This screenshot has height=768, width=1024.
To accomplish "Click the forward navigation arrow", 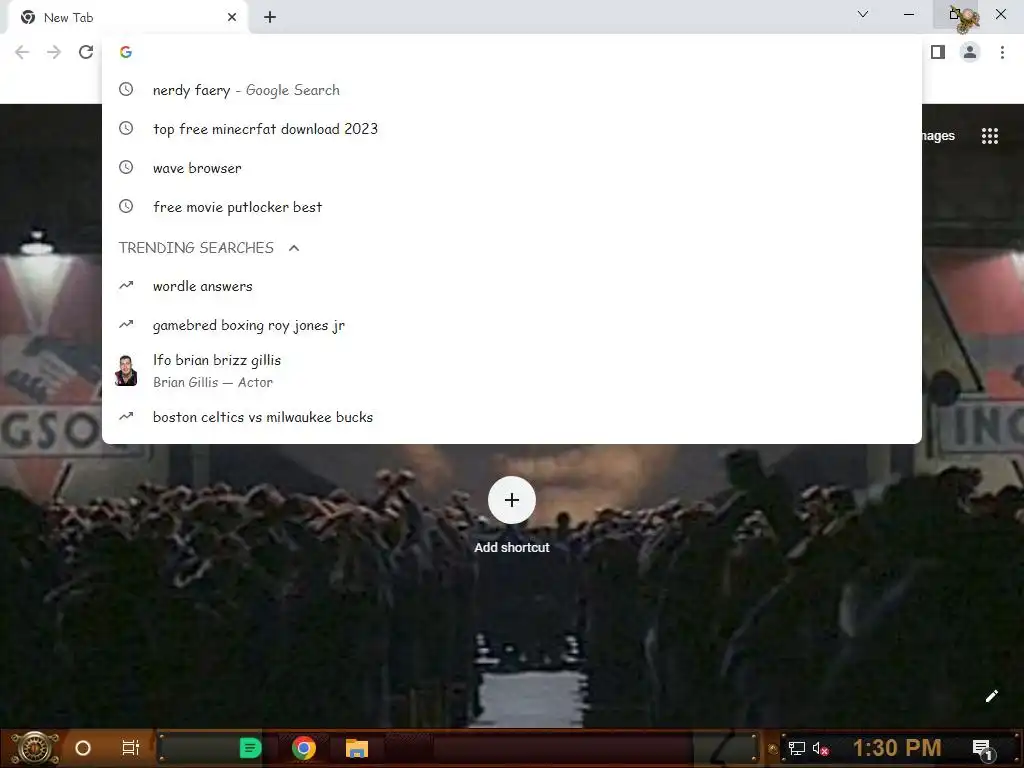I will tap(54, 52).
